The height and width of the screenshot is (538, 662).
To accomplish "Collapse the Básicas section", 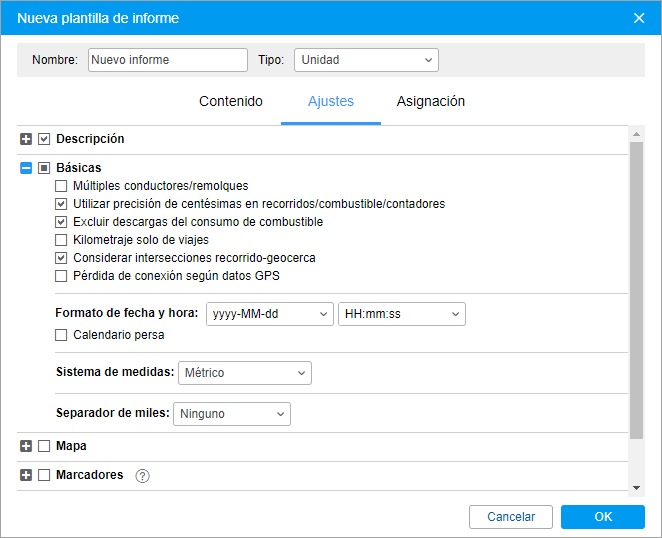I will pos(26,168).
